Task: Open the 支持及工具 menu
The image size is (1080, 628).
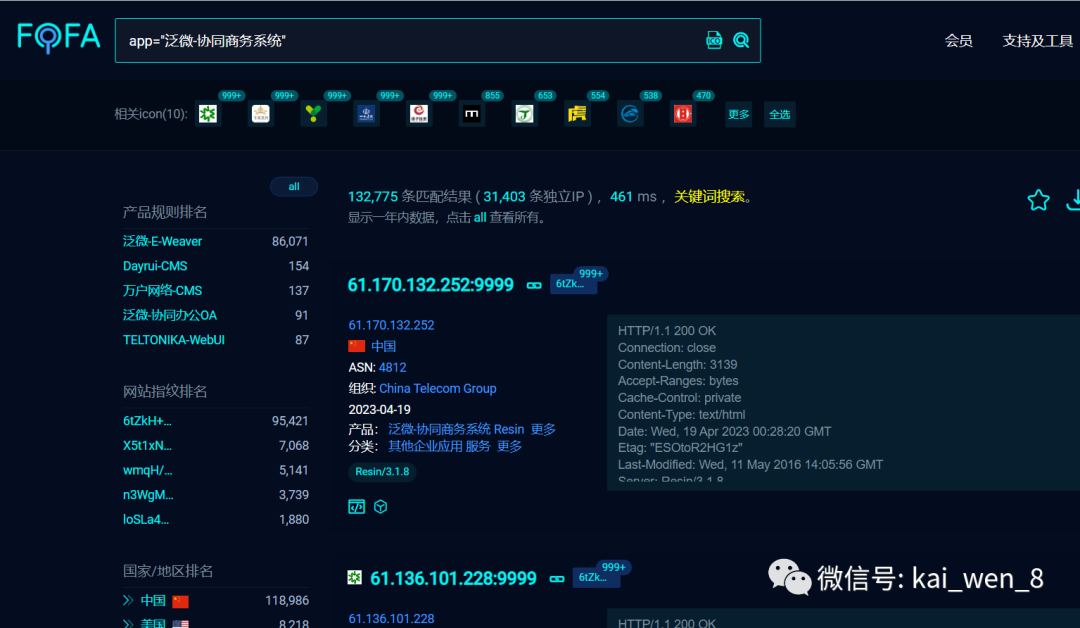Action: (1037, 41)
